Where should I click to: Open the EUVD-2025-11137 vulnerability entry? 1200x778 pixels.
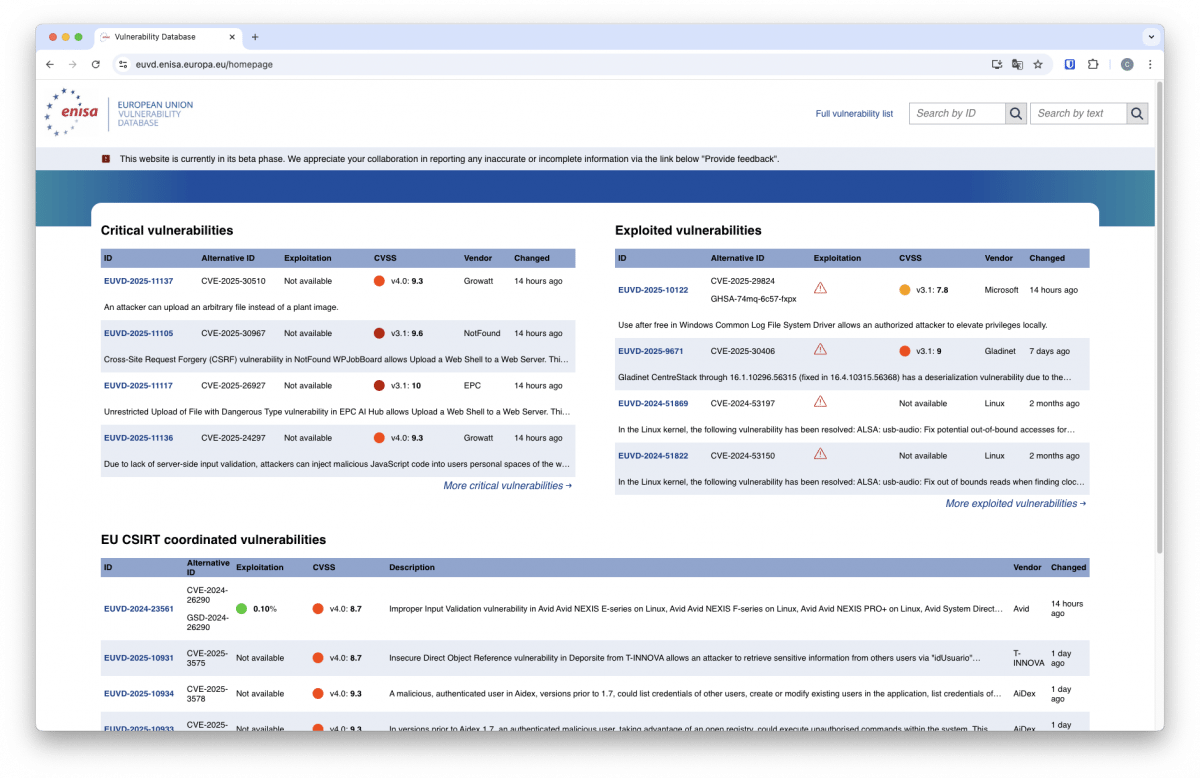coord(138,282)
